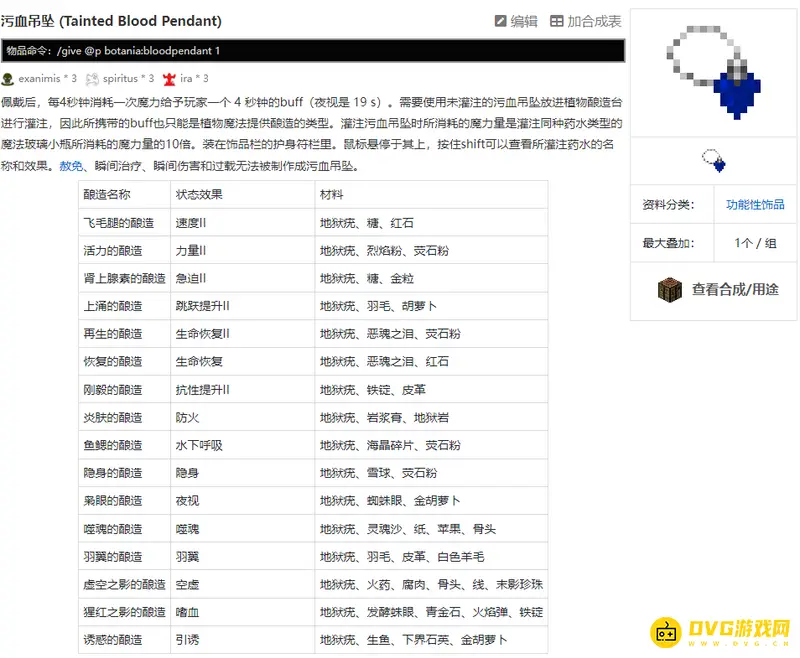Click the 编辑 text label

point(524,21)
